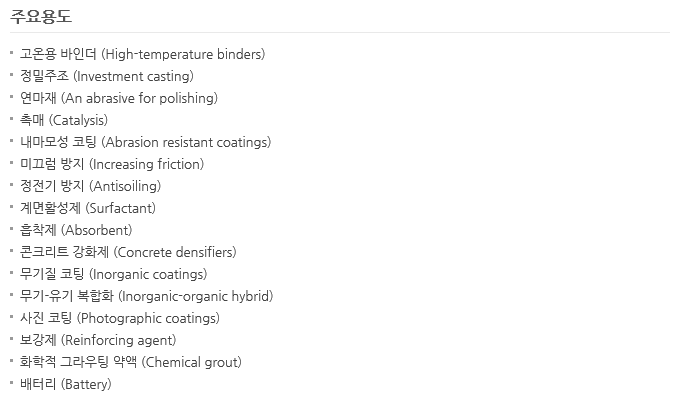Click the Concrete densifiers list item
Image resolution: width=683 pixels, height=402 pixels.
coord(128,252)
